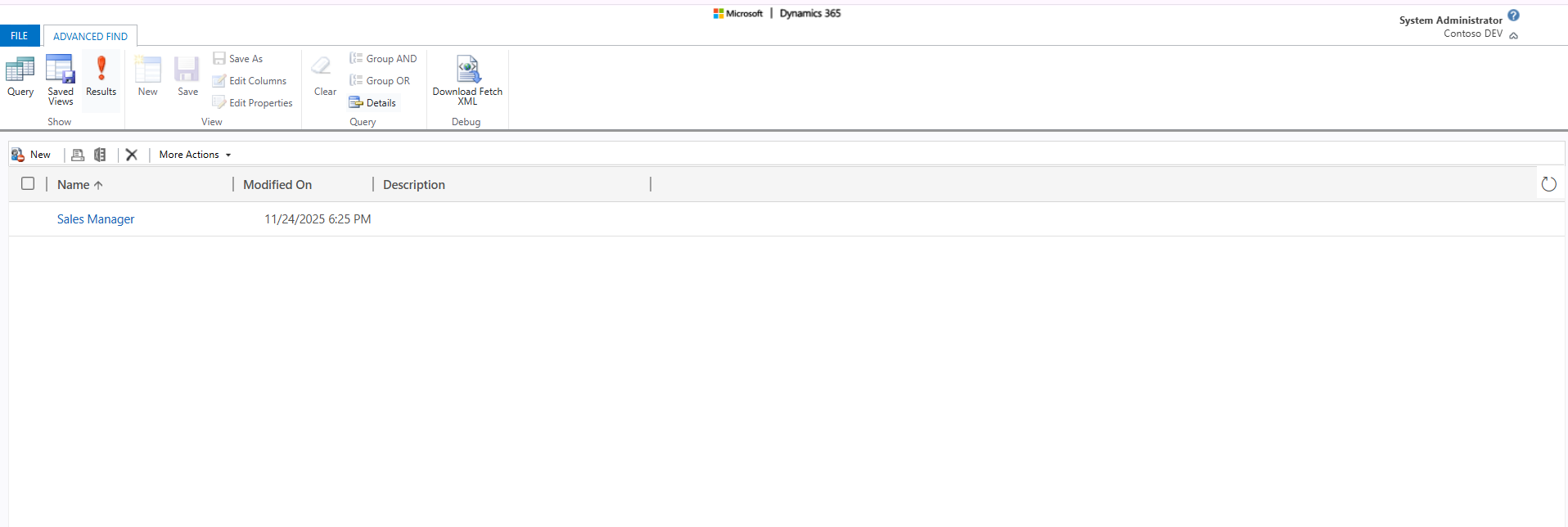Refresh the results grid
The image size is (1568, 527).
click(1548, 184)
